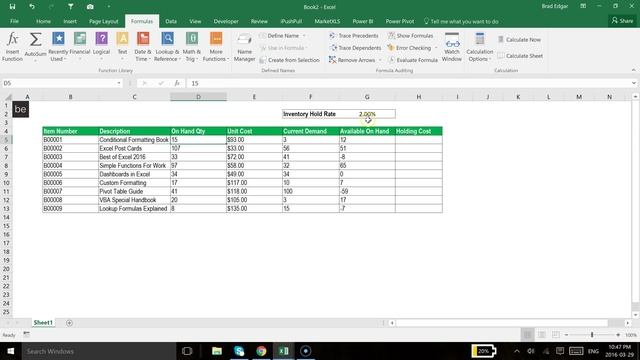640x360 pixels.
Task: Save the workbook from quick access toolbar
Action: coord(12,7)
